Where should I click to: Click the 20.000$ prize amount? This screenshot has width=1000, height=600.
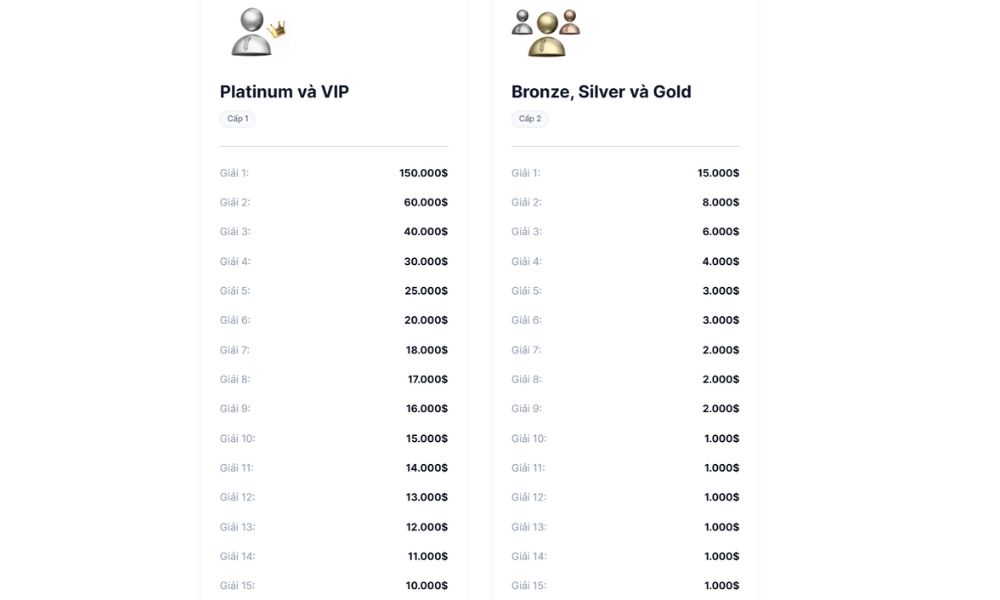point(426,320)
